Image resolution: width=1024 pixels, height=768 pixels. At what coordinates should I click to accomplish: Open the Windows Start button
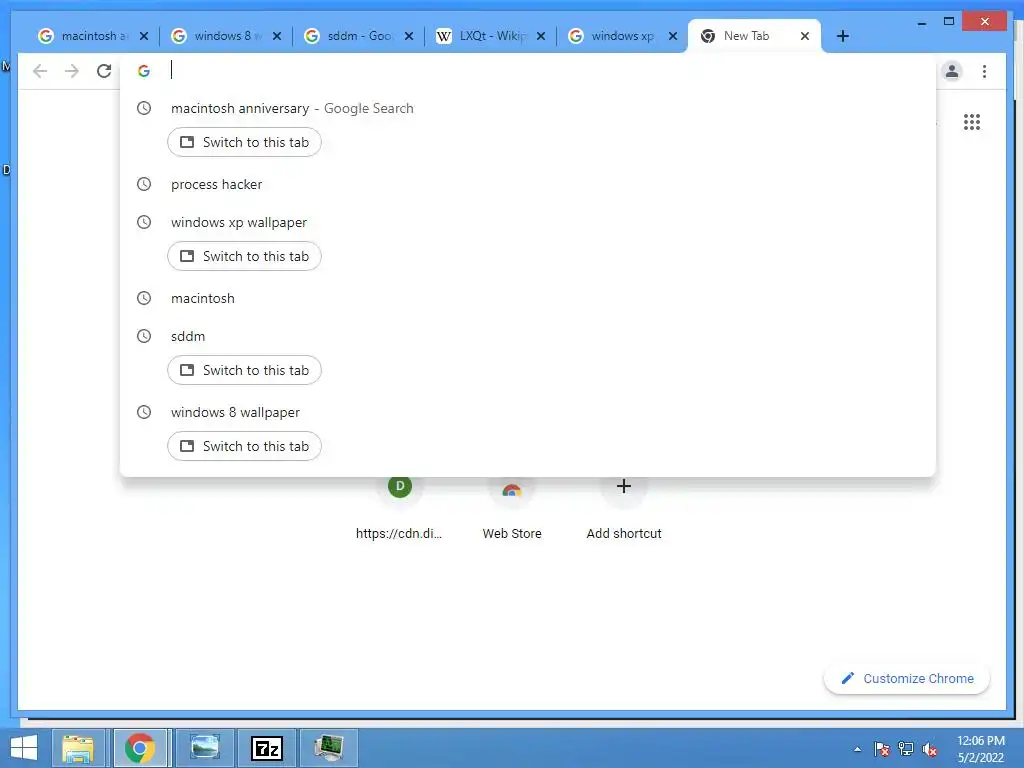pos(24,748)
